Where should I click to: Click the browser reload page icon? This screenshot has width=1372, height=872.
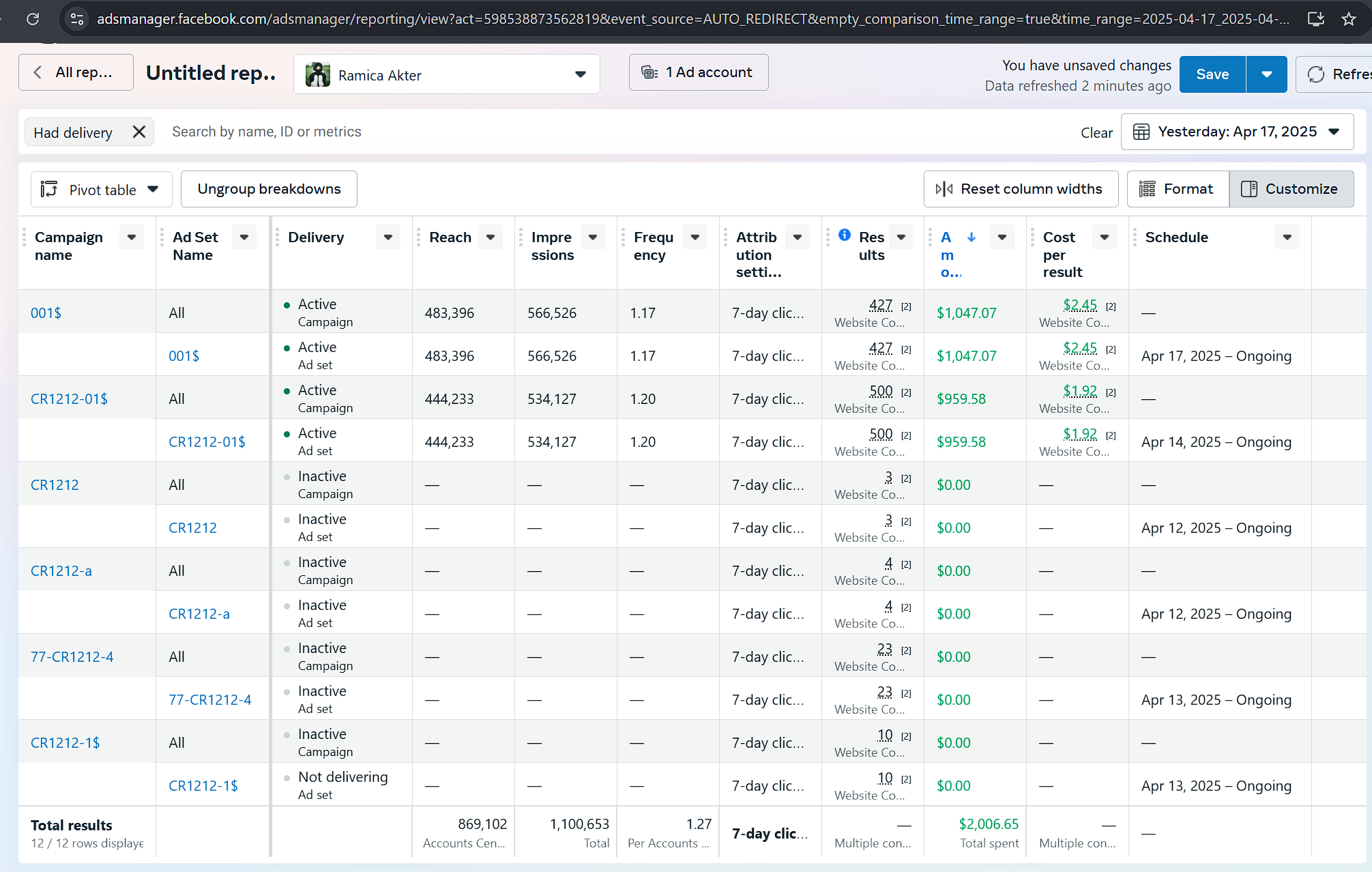[x=33, y=19]
